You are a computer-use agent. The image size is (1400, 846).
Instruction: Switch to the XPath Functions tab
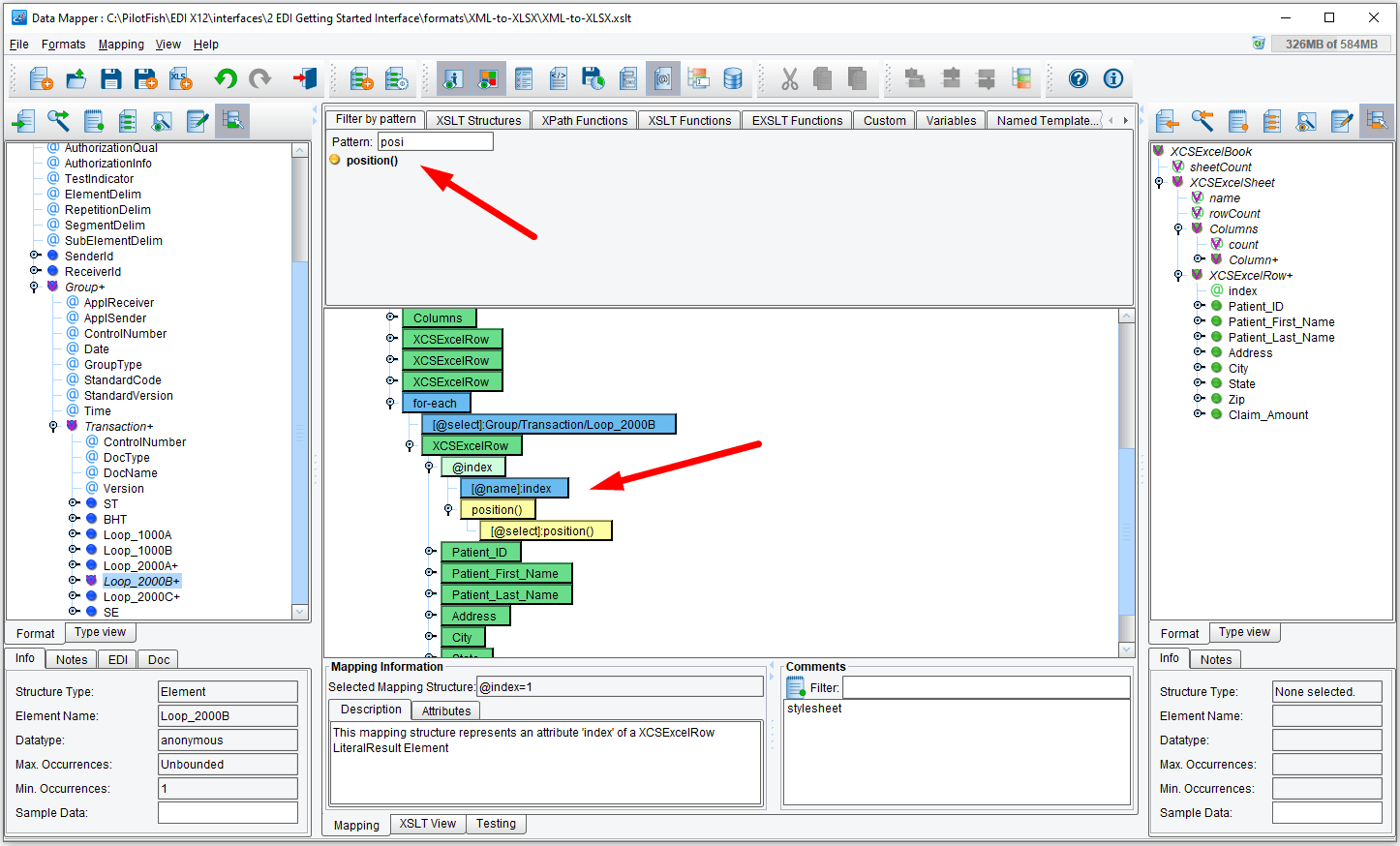[585, 121]
